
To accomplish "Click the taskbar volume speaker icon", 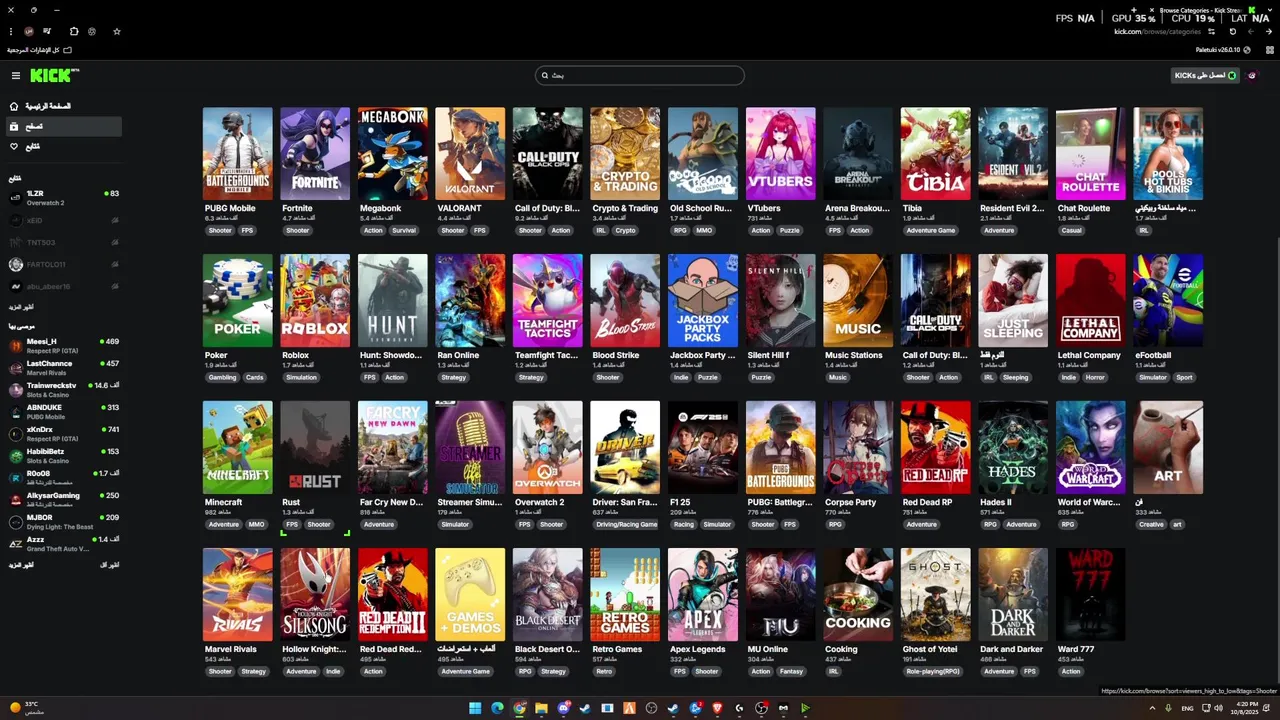I will click(x=1218, y=708).
